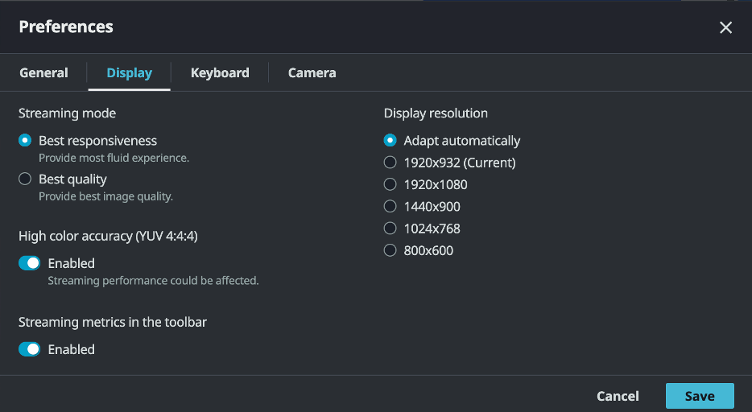
Task: Go to the Camera tab
Action: (312, 73)
